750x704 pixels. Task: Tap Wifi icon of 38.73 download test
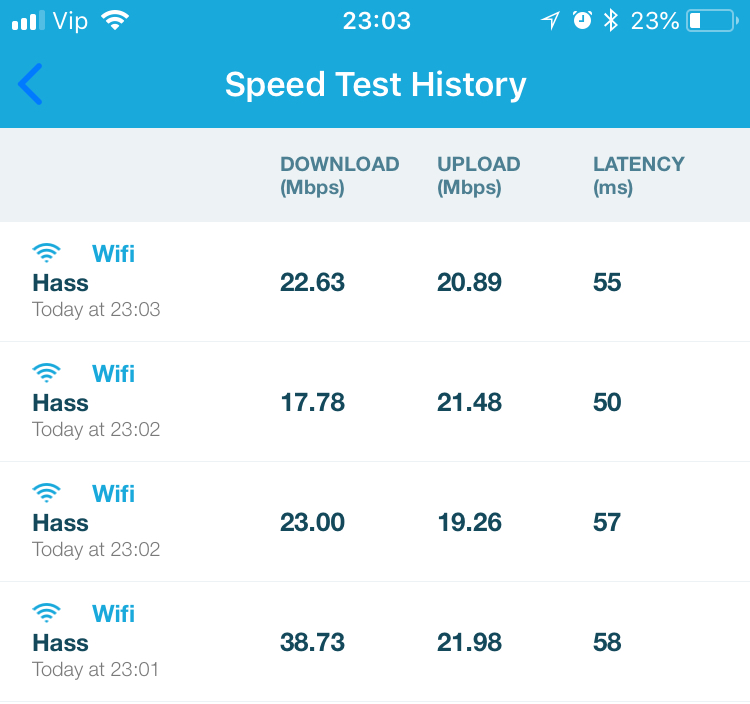pos(46,613)
